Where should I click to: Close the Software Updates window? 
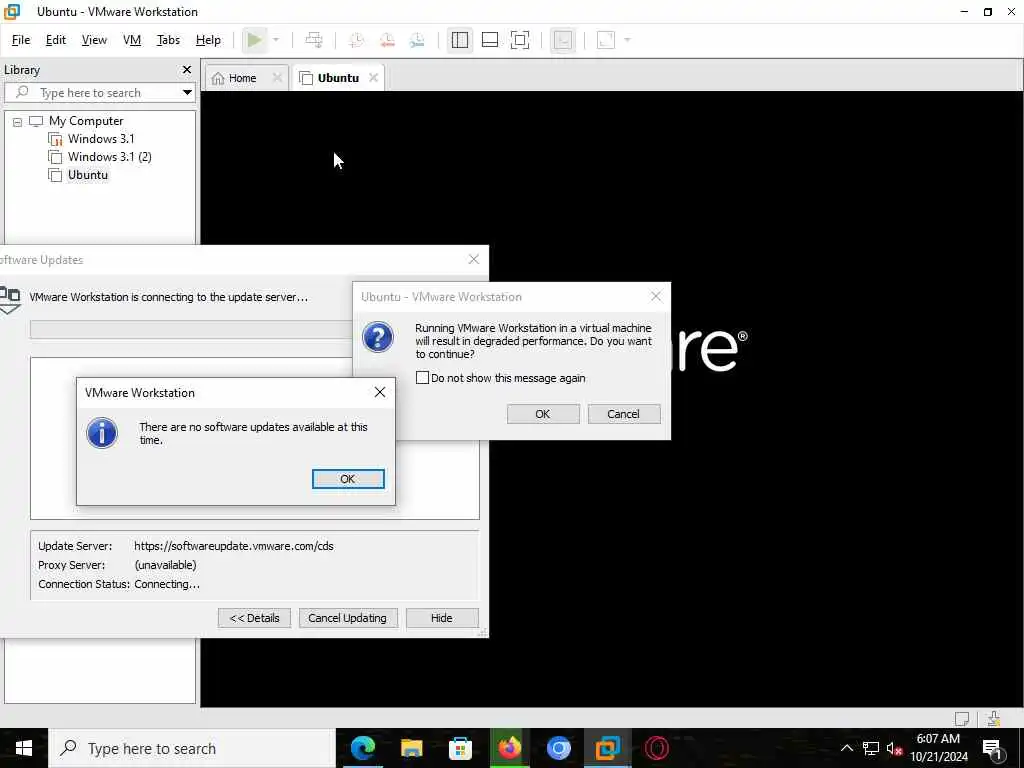coord(473,260)
